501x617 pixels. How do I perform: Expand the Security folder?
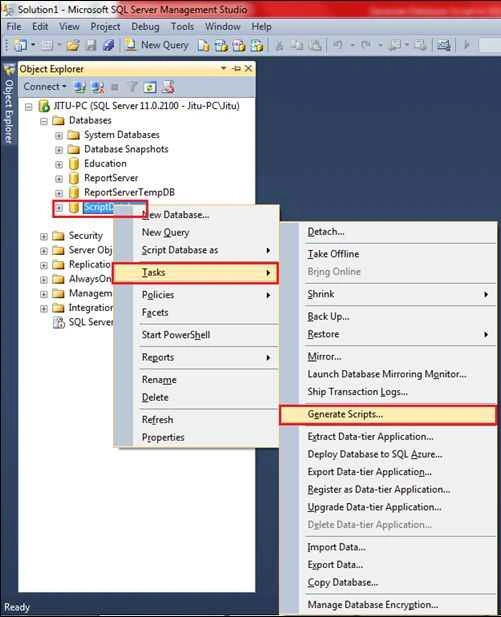point(44,236)
